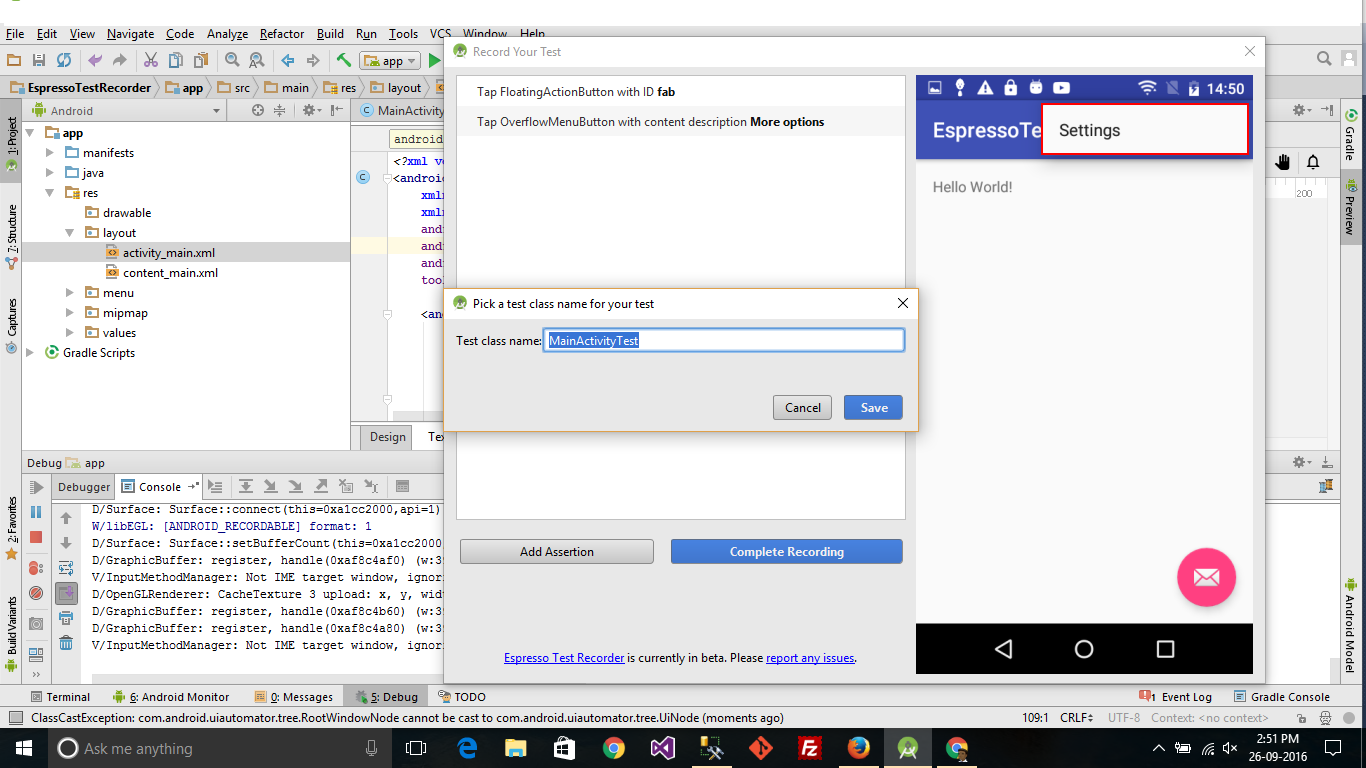
Task: Click the report any issues link
Action: pyautogui.click(x=810, y=658)
